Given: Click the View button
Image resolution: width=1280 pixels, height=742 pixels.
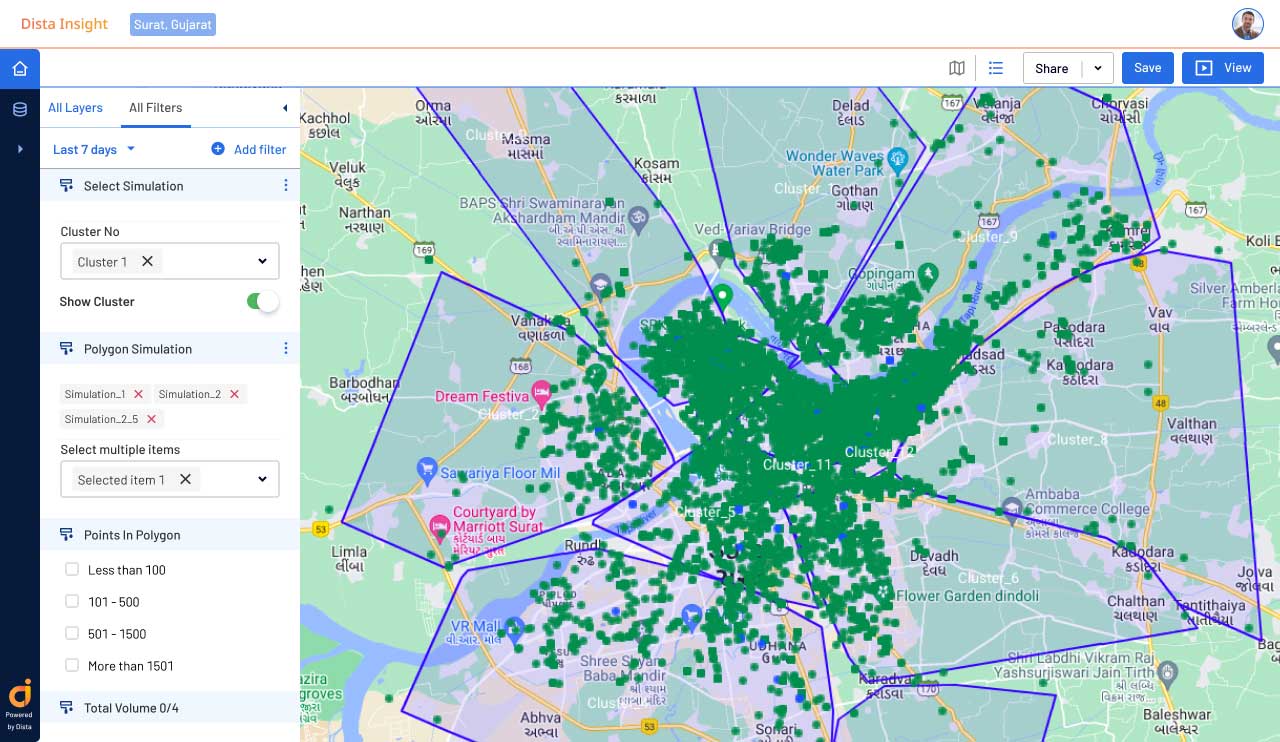Looking at the screenshot, I should click(1223, 68).
